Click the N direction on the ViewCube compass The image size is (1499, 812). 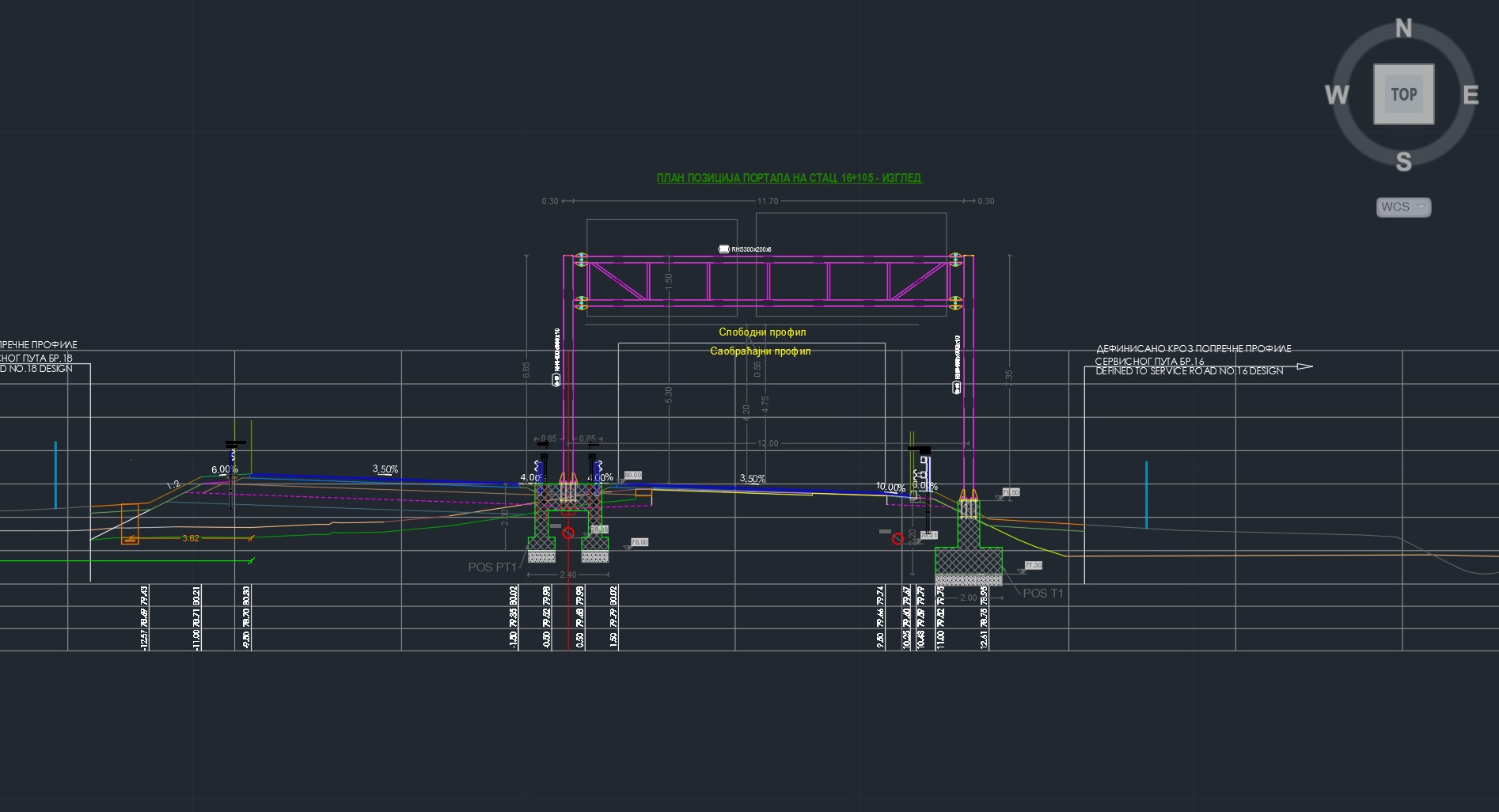click(x=1403, y=27)
